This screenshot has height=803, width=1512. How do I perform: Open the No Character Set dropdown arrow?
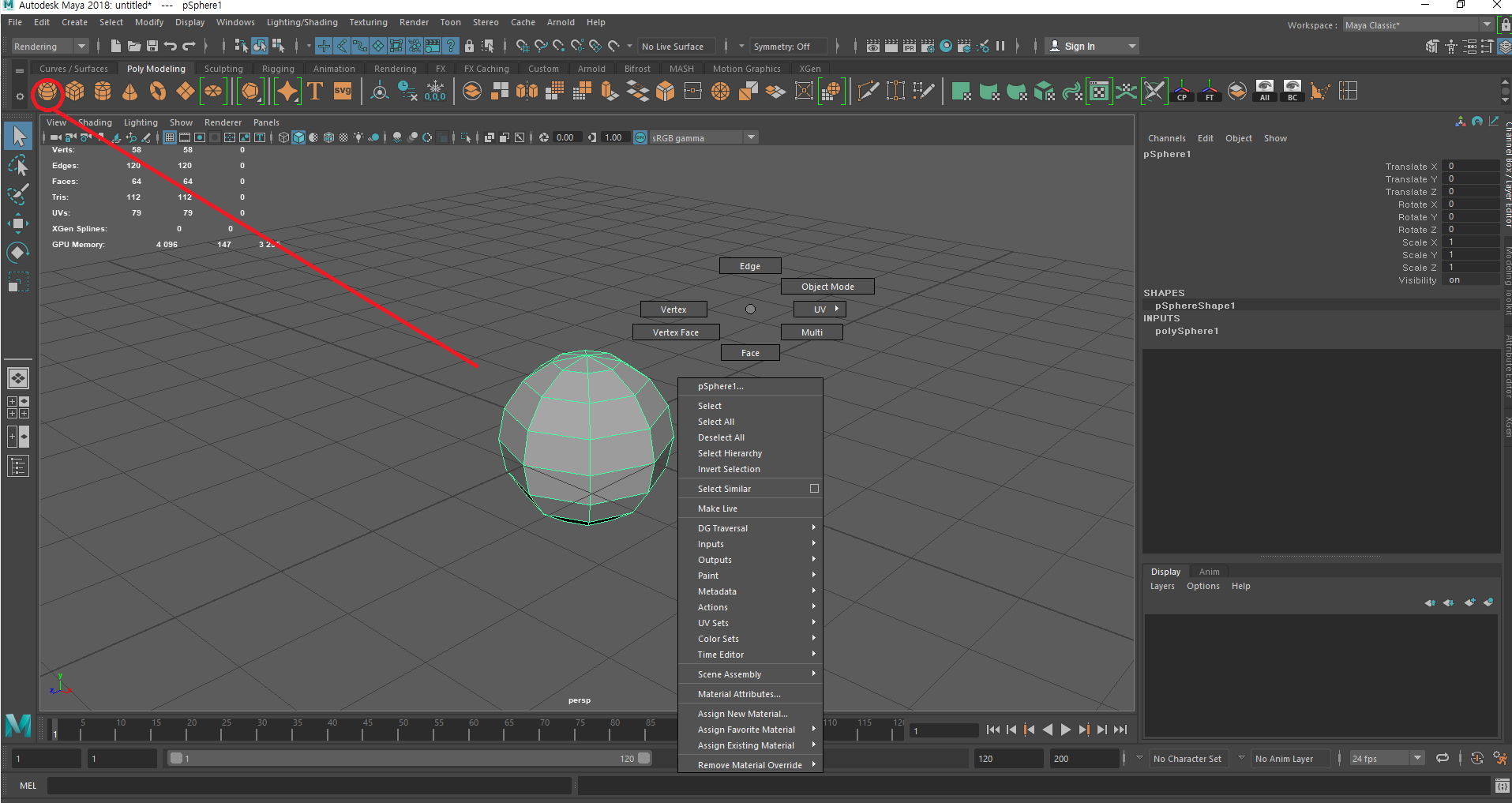pyautogui.click(x=1139, y=758)
